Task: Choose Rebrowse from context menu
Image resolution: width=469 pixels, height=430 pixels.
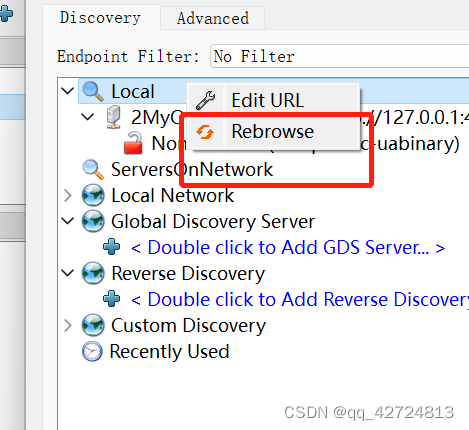Action: pos(273,131)
